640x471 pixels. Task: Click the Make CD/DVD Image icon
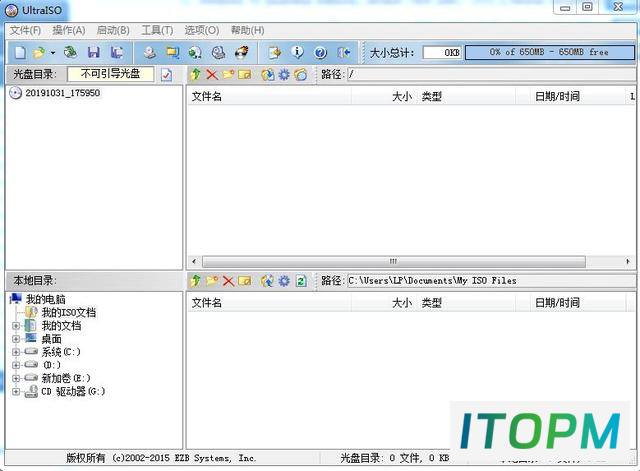point(150,52)
